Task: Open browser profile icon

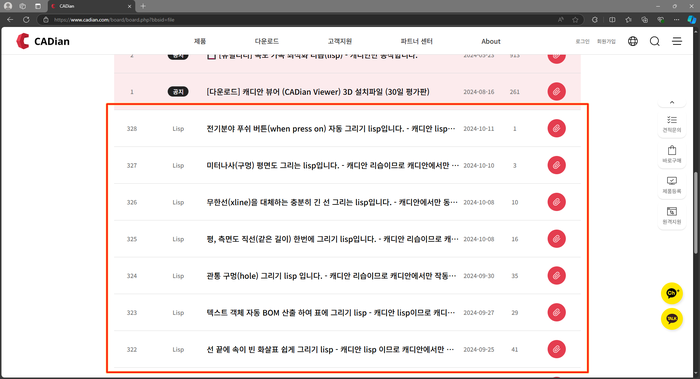Action: click(x=8, y=6)
